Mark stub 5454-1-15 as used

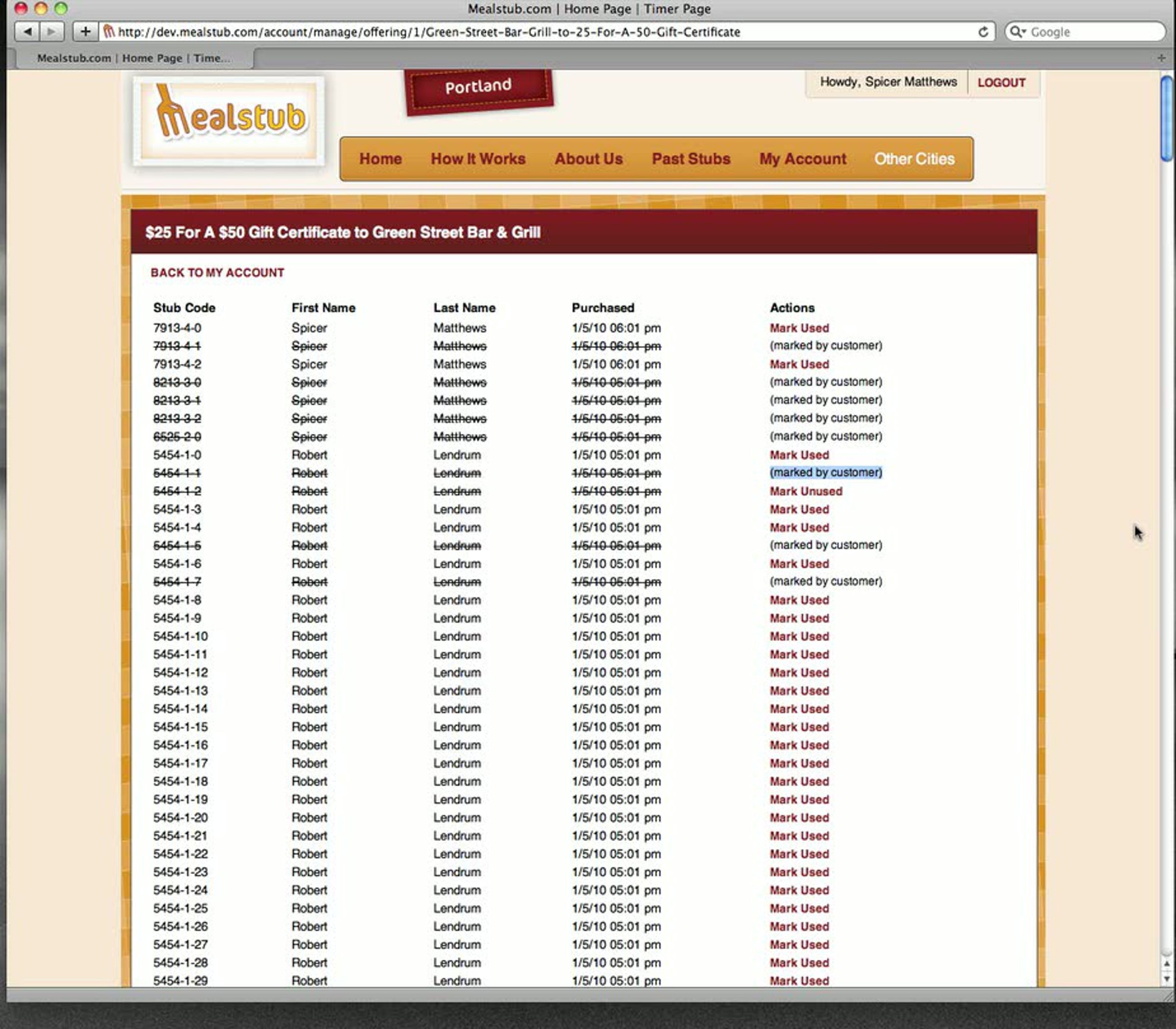pos(799,727)
